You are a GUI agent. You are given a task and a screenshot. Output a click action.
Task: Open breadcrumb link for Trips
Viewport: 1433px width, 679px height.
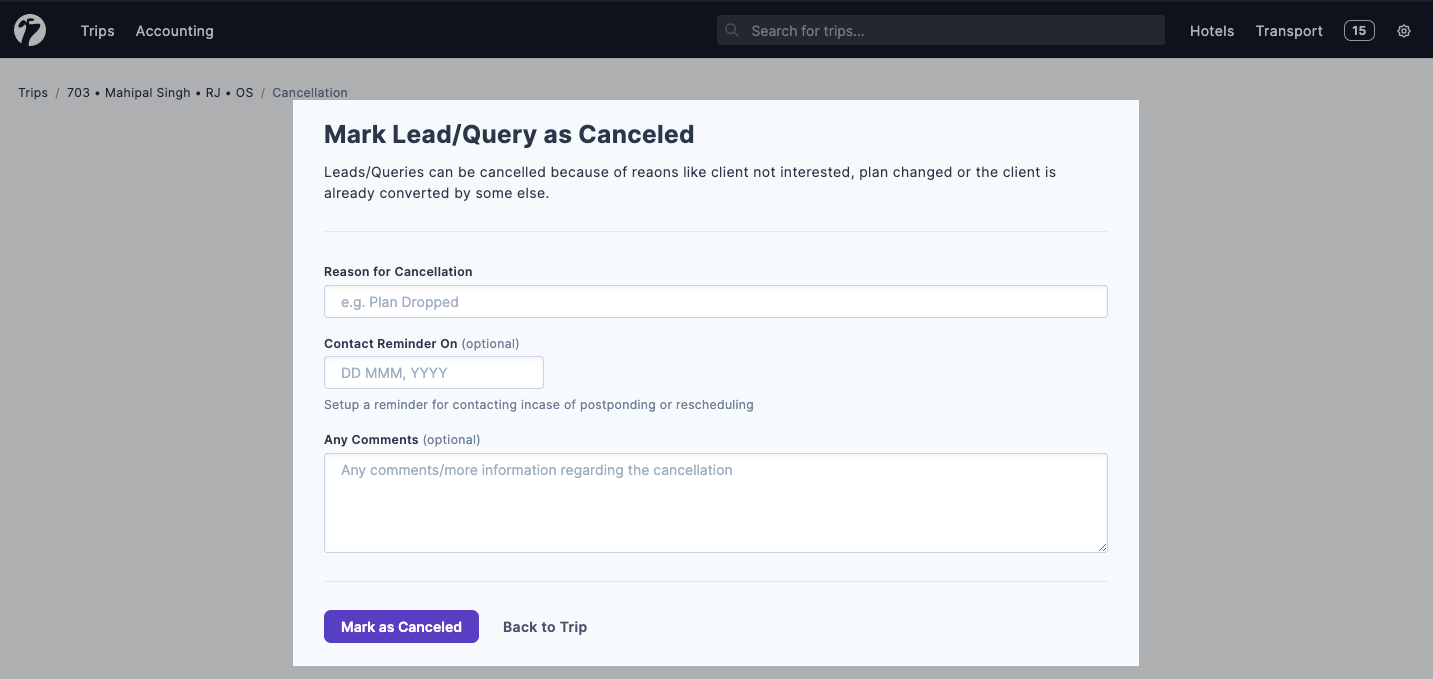31,92
